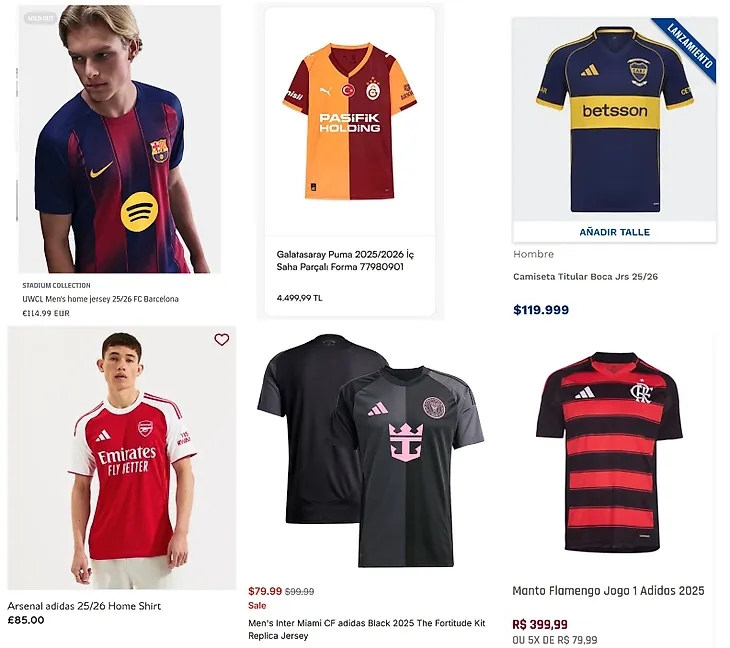
Task: Select the Galatasaray orange and red jersey image
Action: 347,120
